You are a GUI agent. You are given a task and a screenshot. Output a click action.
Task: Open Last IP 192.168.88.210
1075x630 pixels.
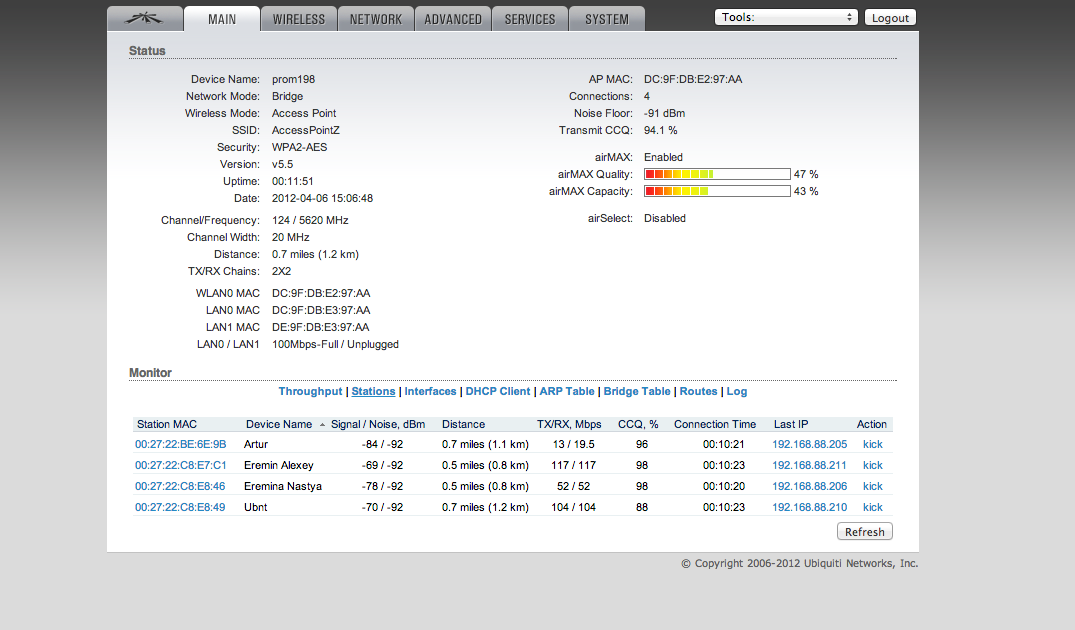(x=810, y=507)
